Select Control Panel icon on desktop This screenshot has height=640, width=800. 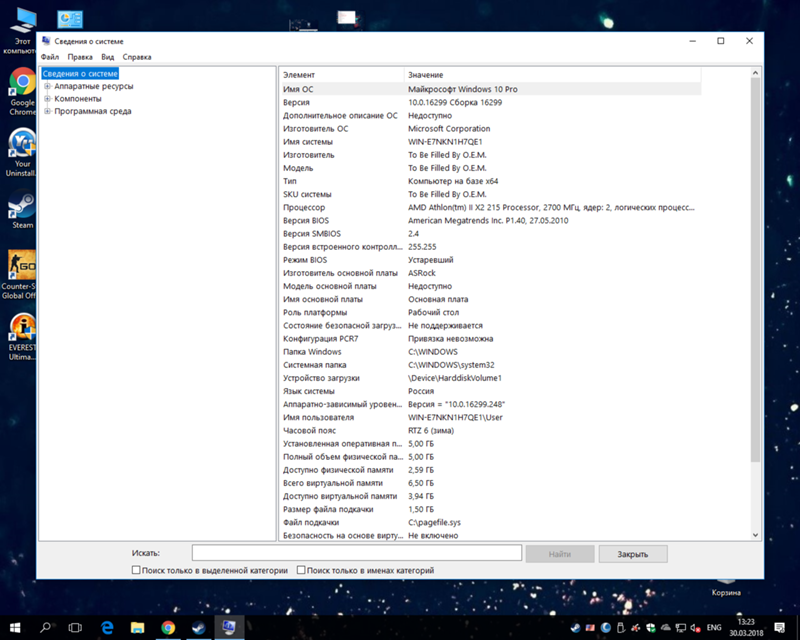pos(70,19)
